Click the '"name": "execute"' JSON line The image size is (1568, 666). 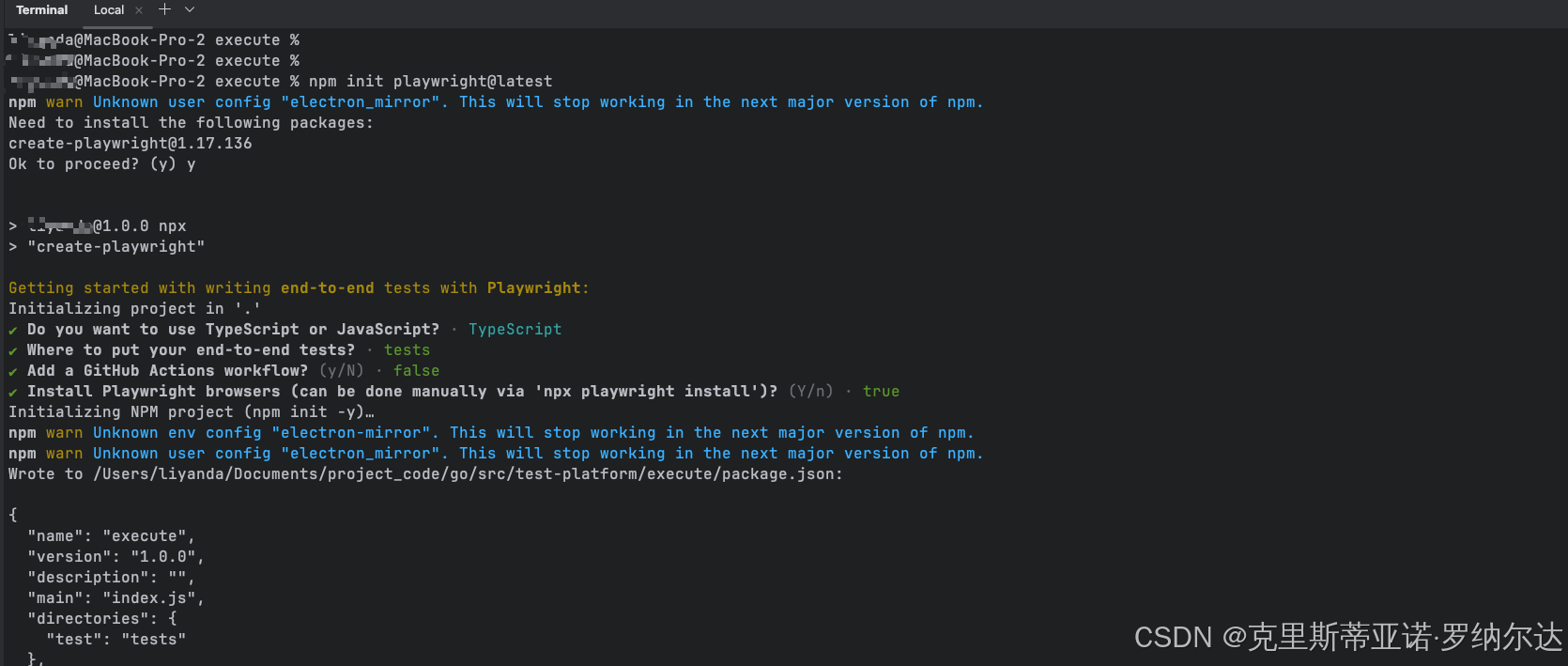[111, 536]
